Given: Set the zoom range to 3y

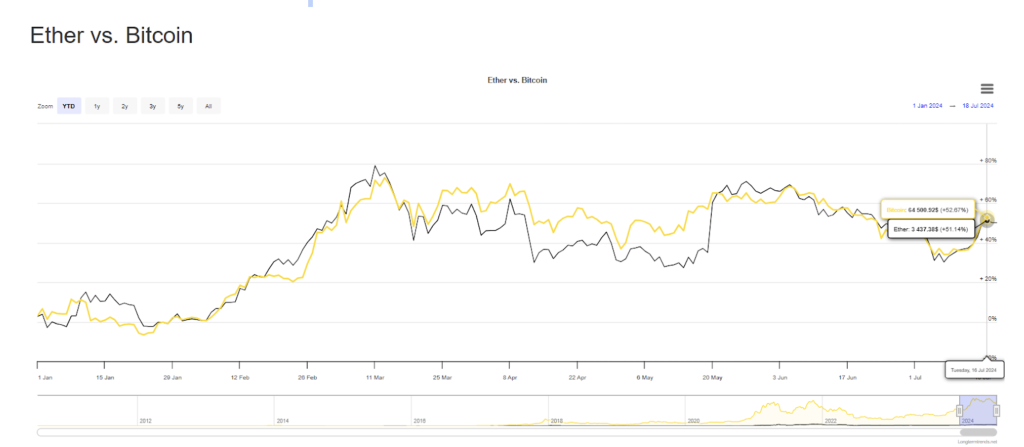Looking at the screenshot, I should [x=152, y=106].
